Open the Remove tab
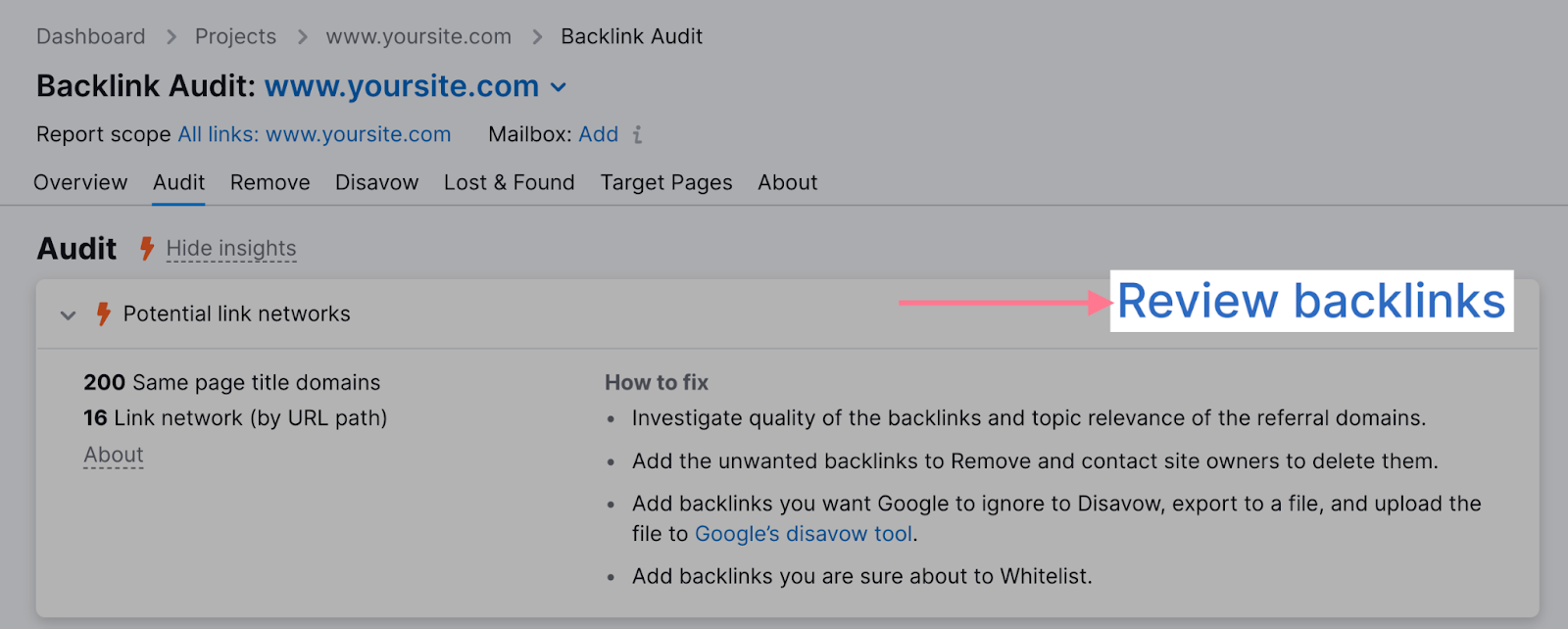 pyautogui.click(x=269, y=183)
